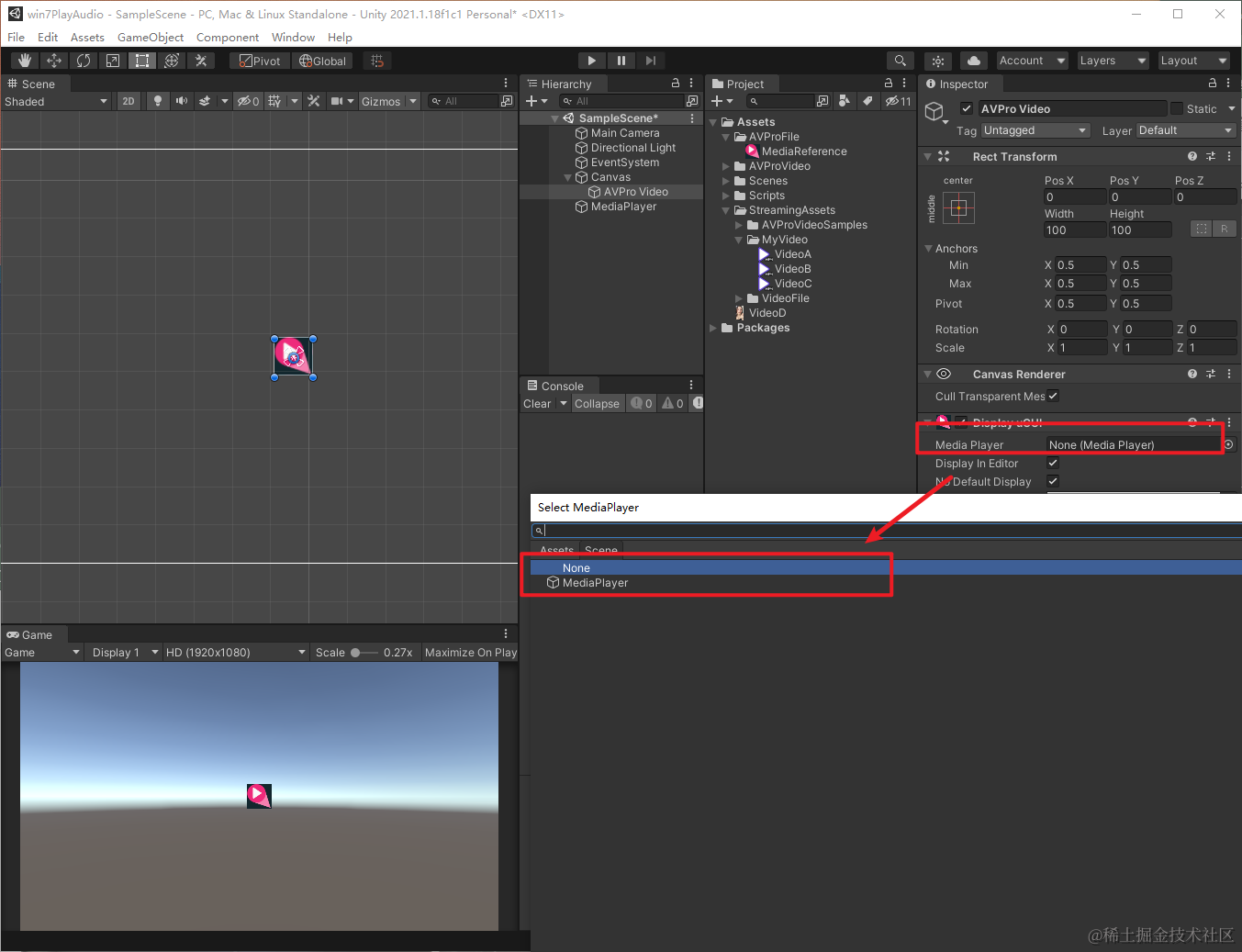Toggle Console Collapse
This screenshot has height=952, width=1242.
pyautogui.click(x=597, y=403)
